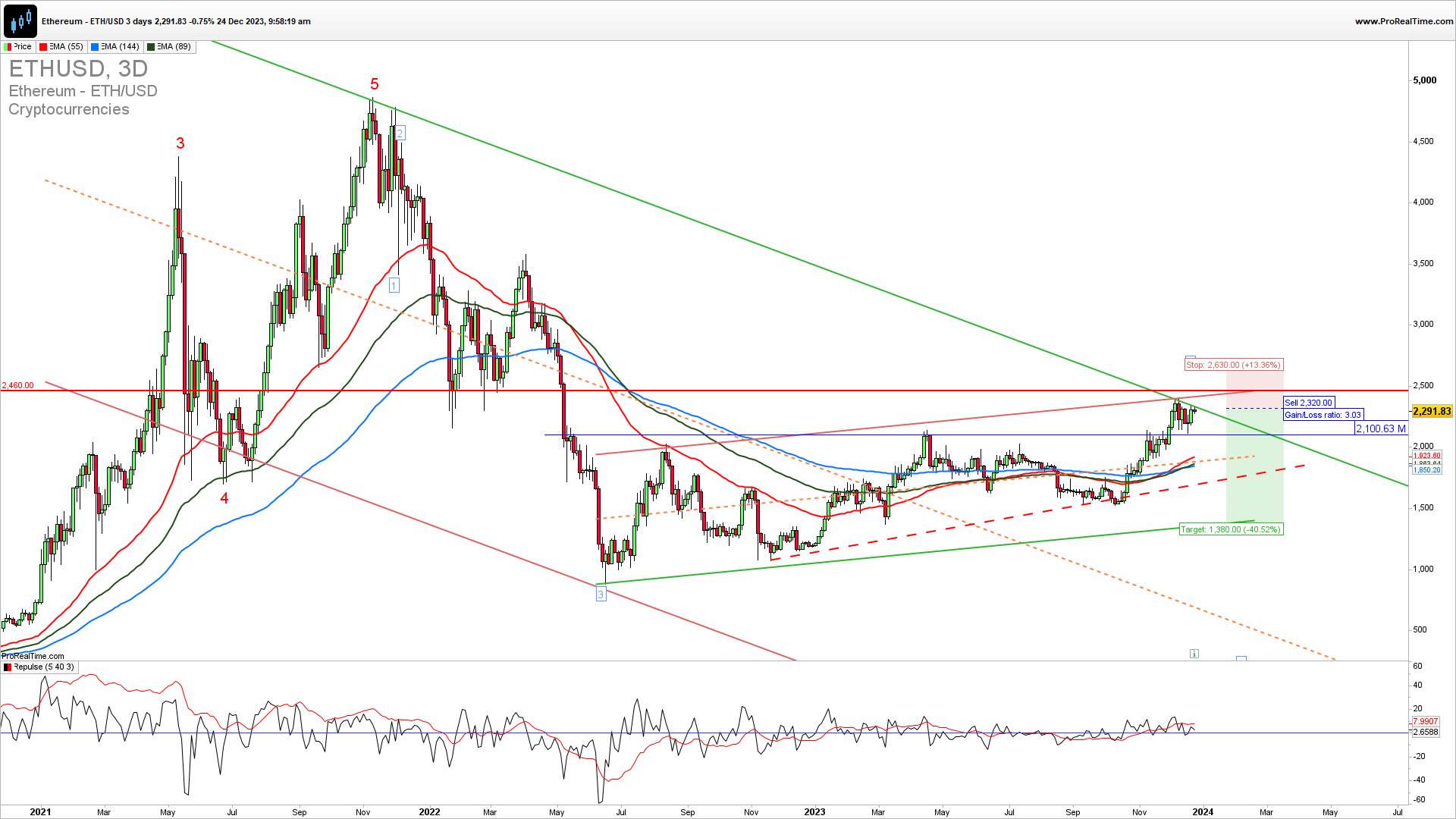Click the red EMA (55) color swatch
1456x819 pixels.
point(43,47)
